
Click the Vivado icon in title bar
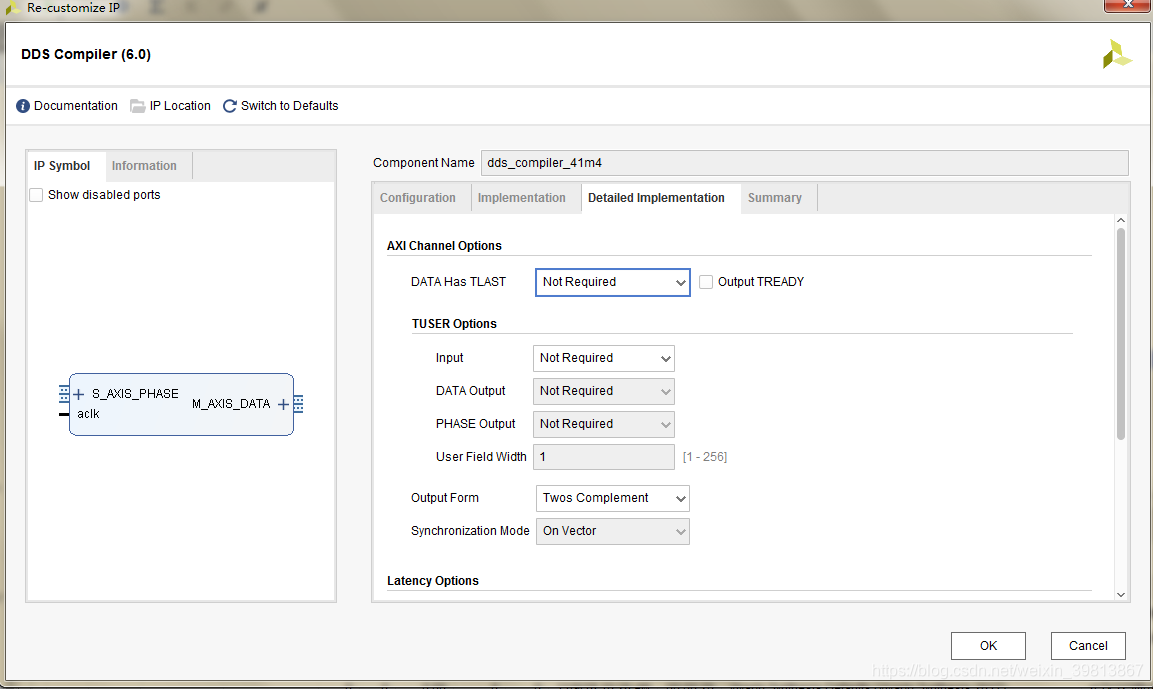pos(12,8)
